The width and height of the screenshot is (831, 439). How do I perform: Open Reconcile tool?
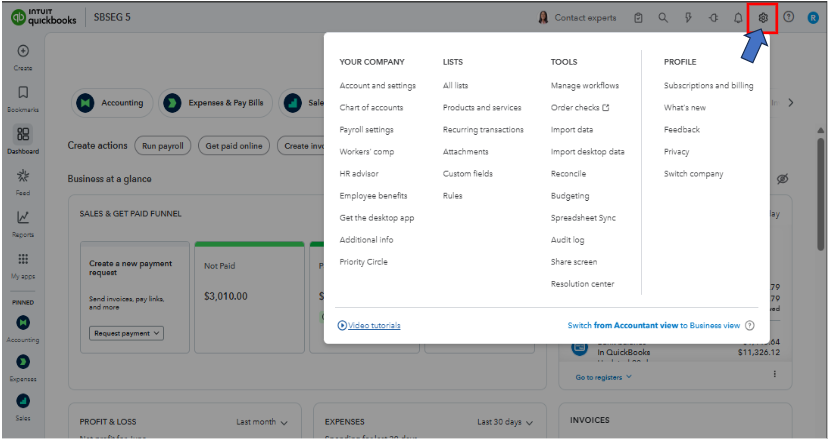pos(568,174)
